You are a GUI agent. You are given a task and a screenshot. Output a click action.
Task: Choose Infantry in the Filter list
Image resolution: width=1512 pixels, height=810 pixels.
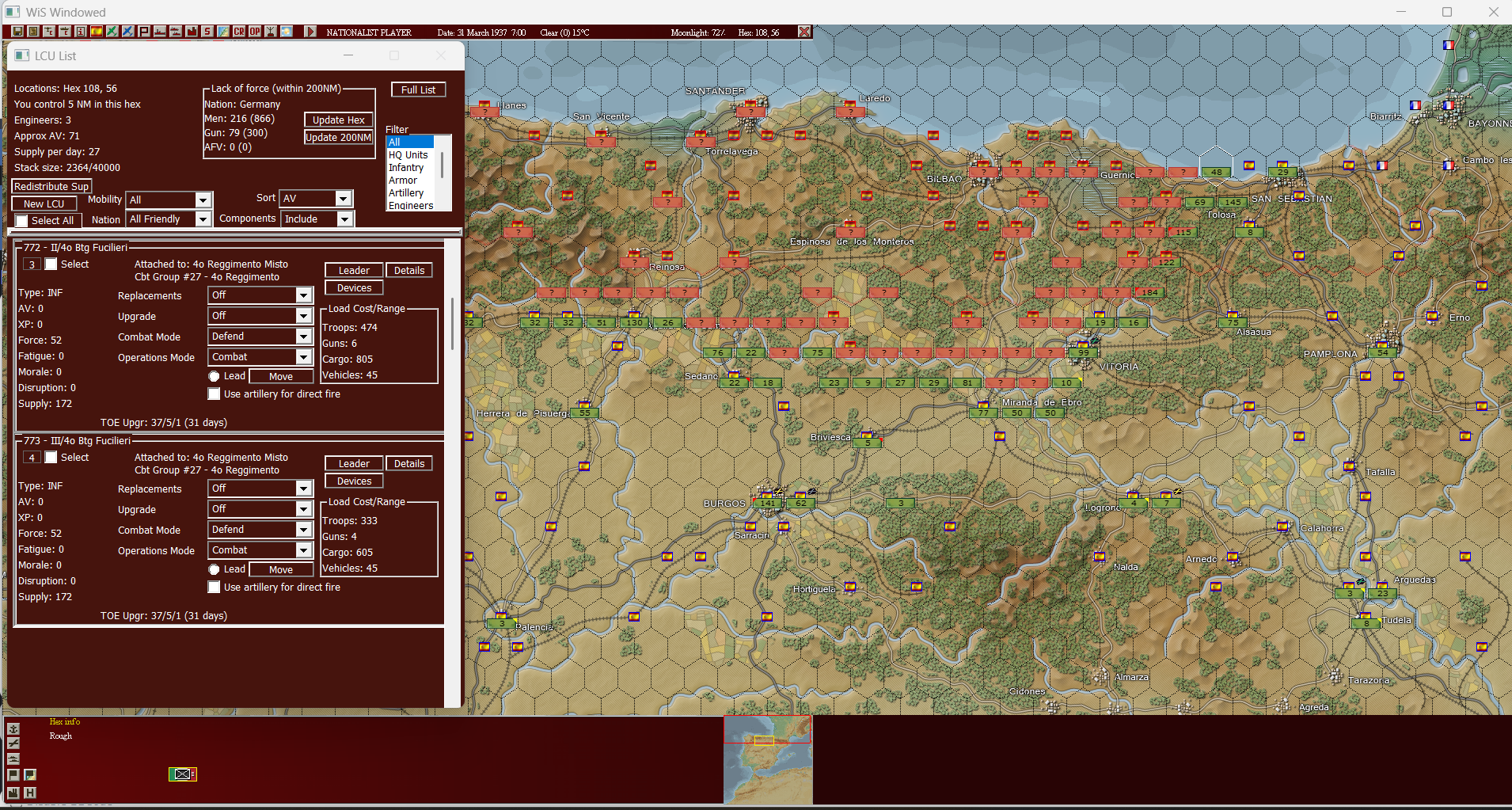(408, 167)
